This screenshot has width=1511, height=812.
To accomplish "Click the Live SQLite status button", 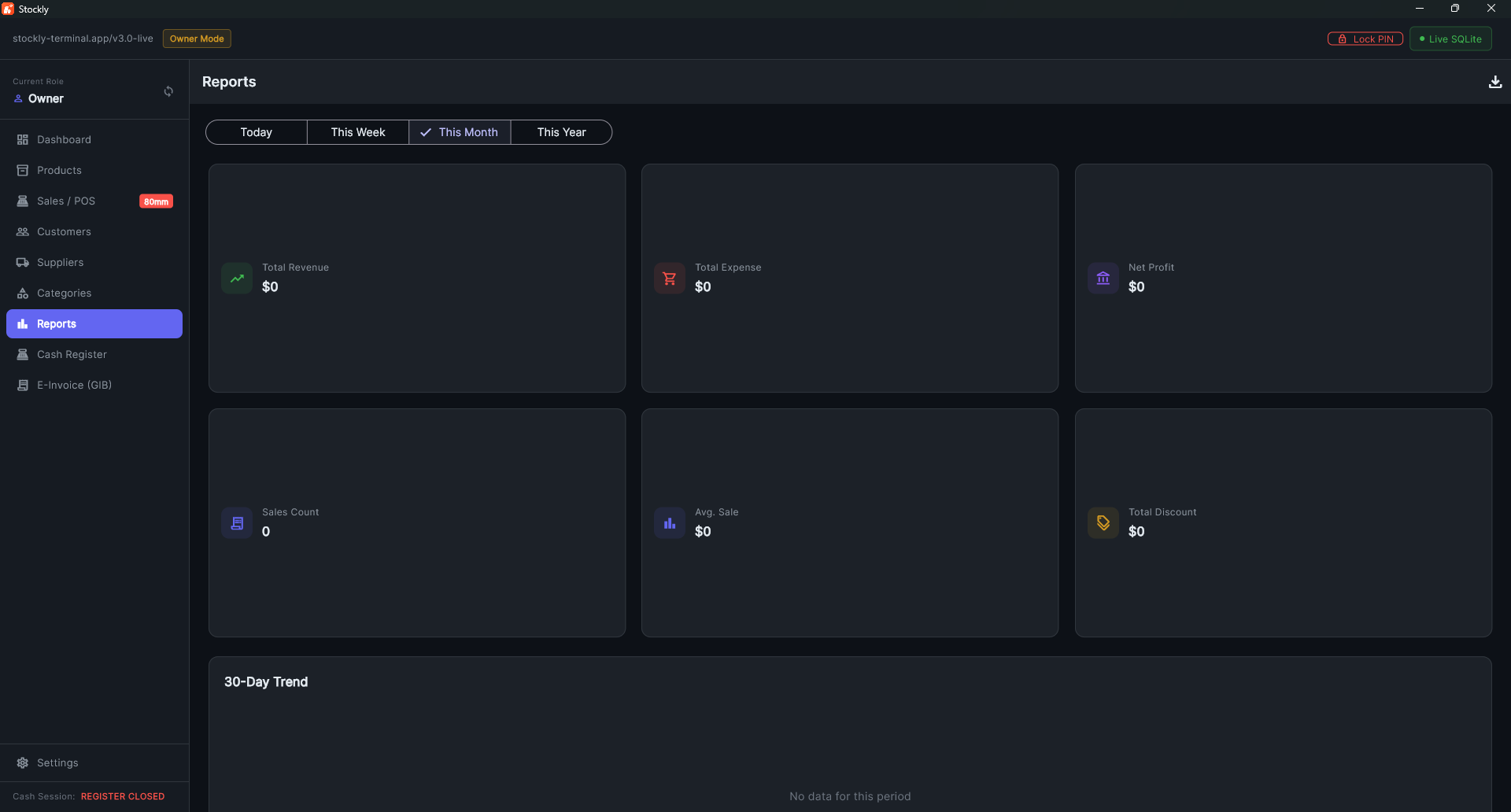I will point(1450,39).
